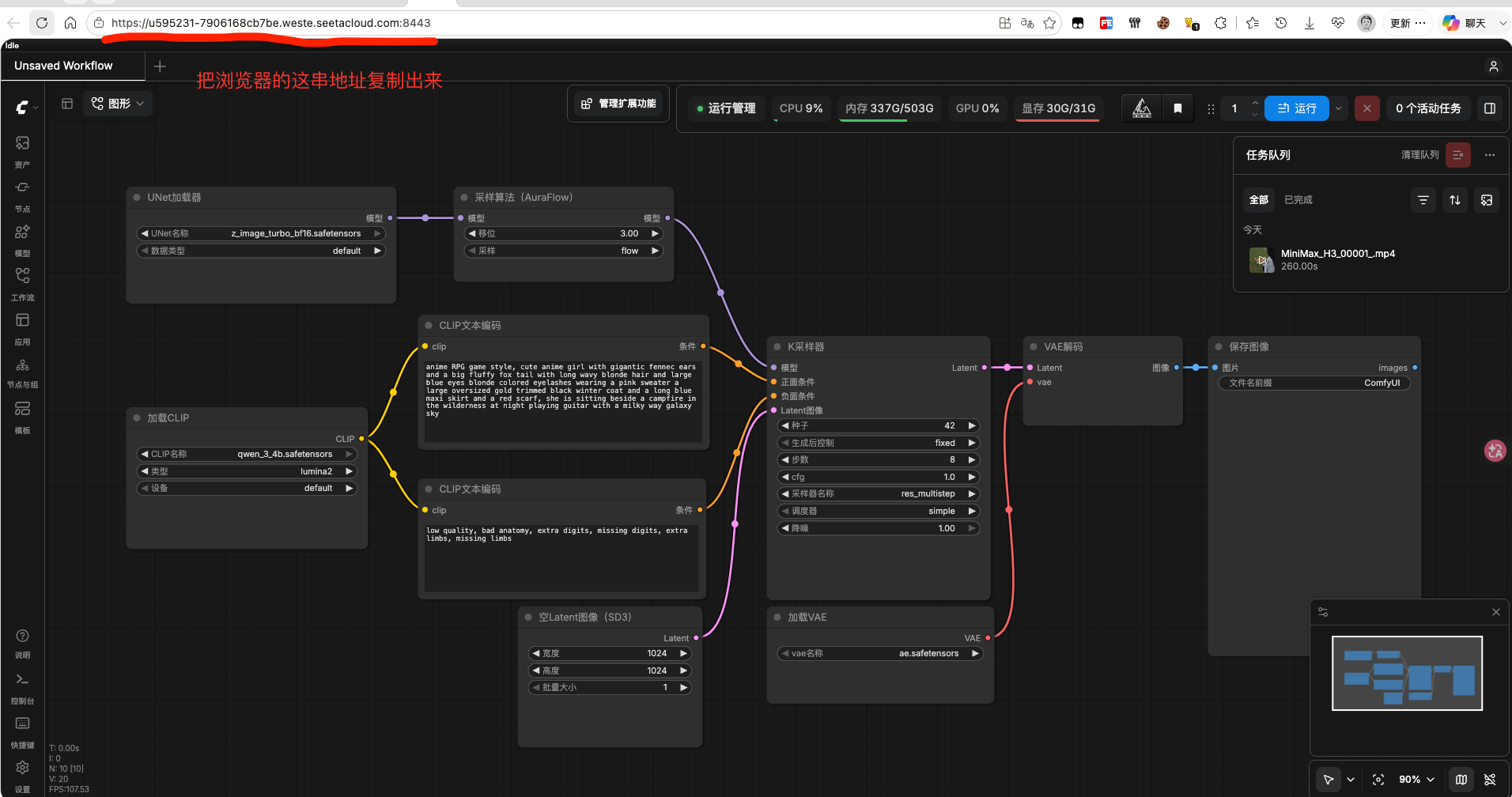
Task: Click the right arrow of 步数 field
Action: pyautogui.click(x=972, y=459)
